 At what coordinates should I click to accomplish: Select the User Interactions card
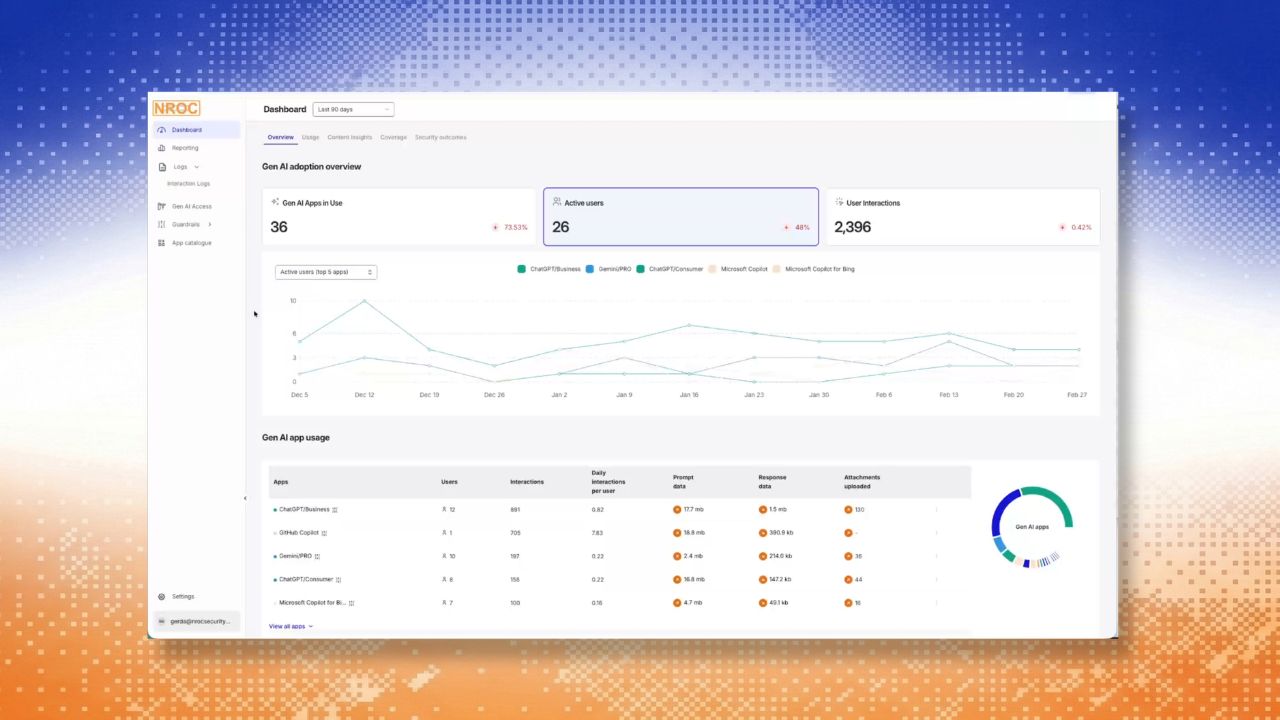(x=962, y=216)
